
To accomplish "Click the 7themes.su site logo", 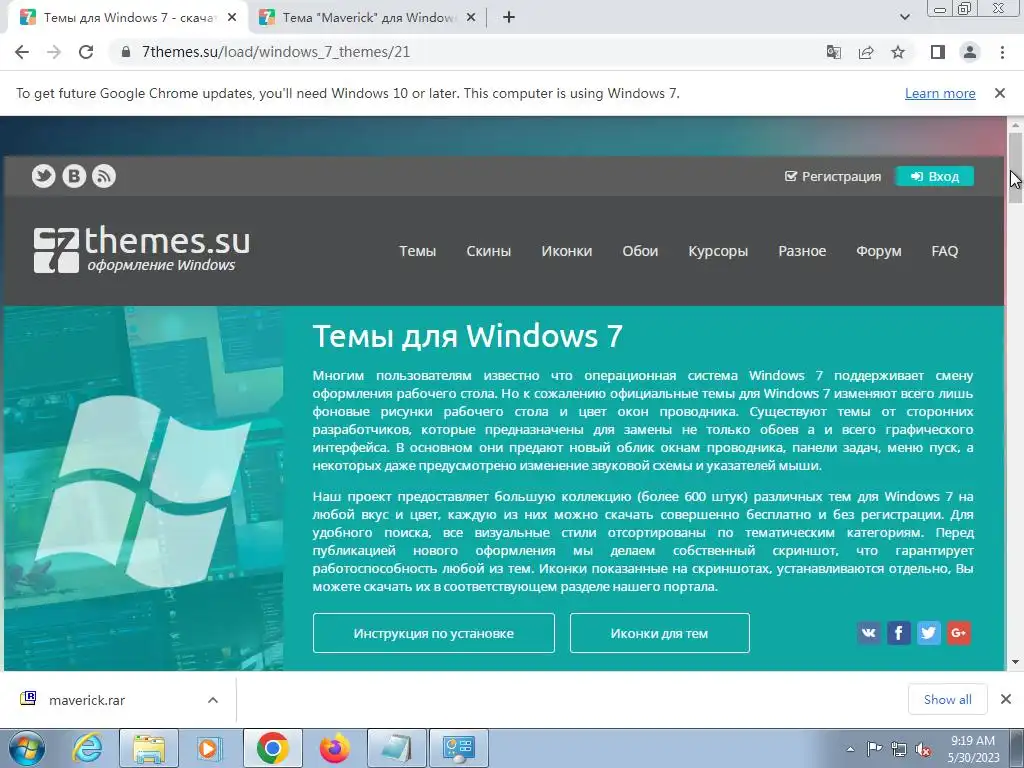I will (x=142, y=249).
